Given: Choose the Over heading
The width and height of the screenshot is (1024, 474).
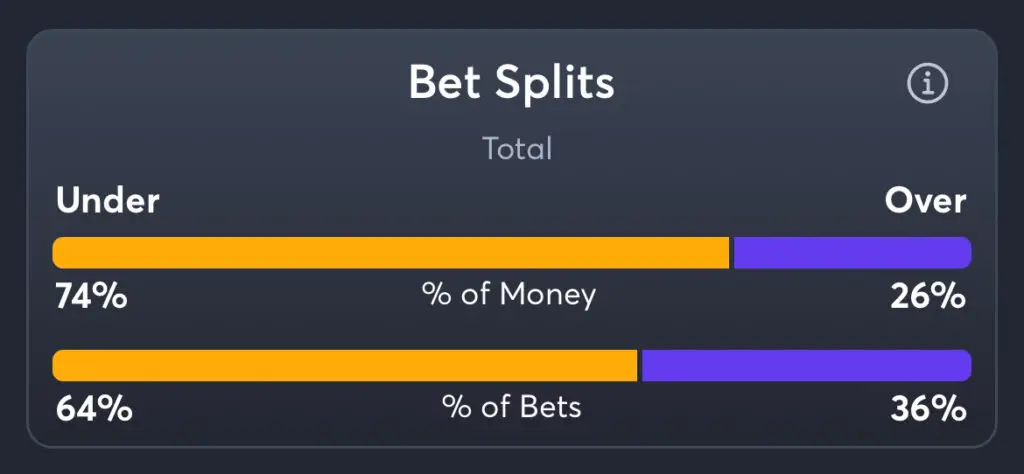Looking at the screenshot, I should coord(925,201).
